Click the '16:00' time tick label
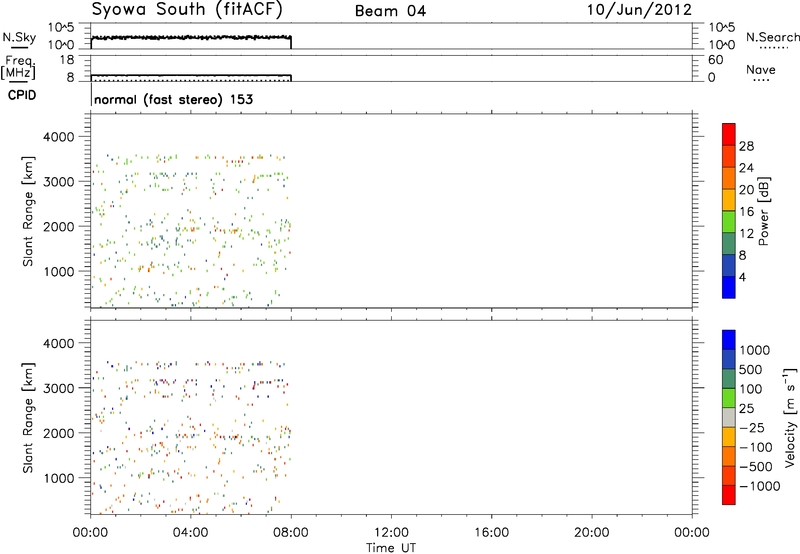Viewport: 800px width, 554px height. [x=491, y=533]
